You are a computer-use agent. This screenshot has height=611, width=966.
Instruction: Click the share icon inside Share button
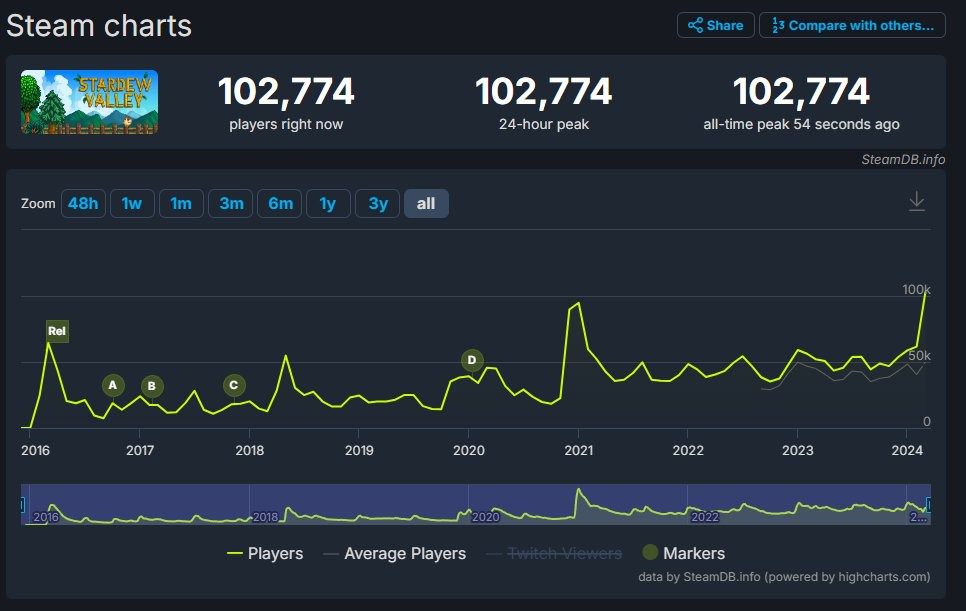coord(696,25)
